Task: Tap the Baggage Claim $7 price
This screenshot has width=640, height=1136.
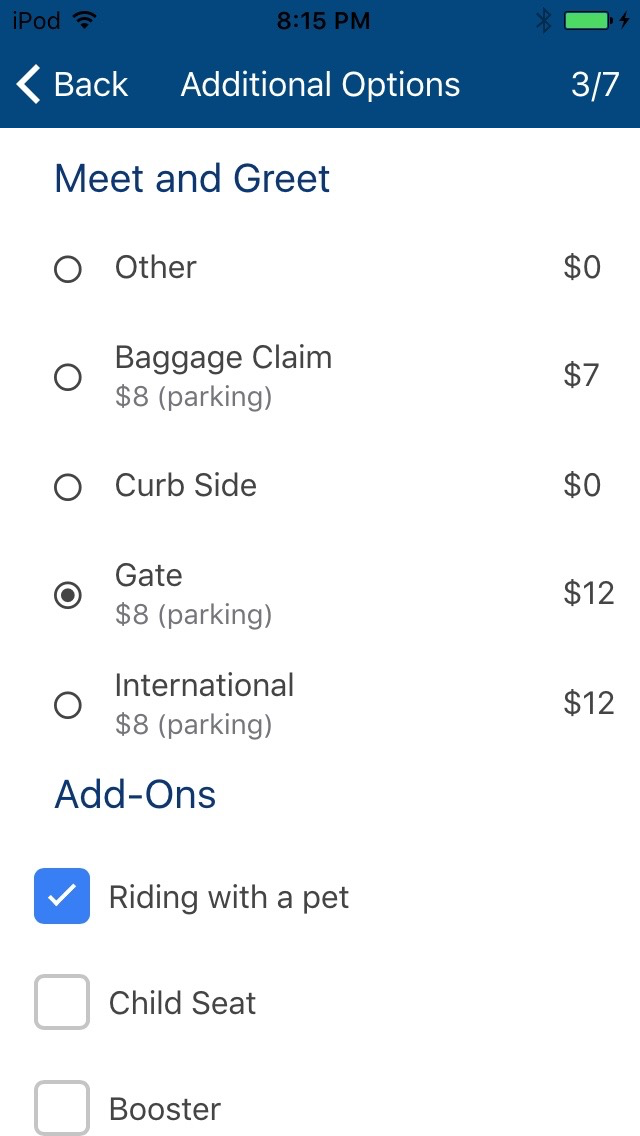Action: tap(581, 375)
